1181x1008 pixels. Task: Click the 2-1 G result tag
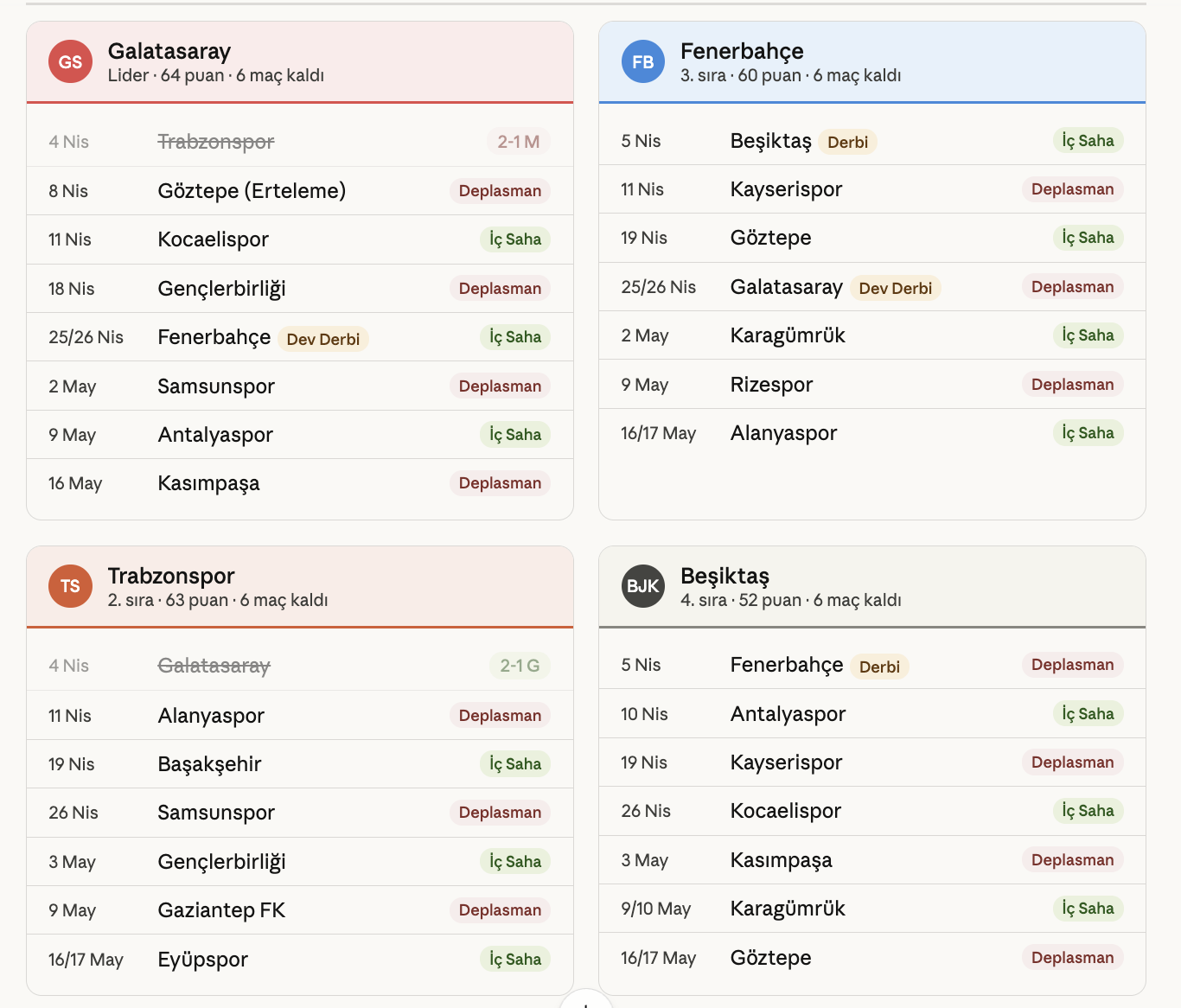coord(519,666)
